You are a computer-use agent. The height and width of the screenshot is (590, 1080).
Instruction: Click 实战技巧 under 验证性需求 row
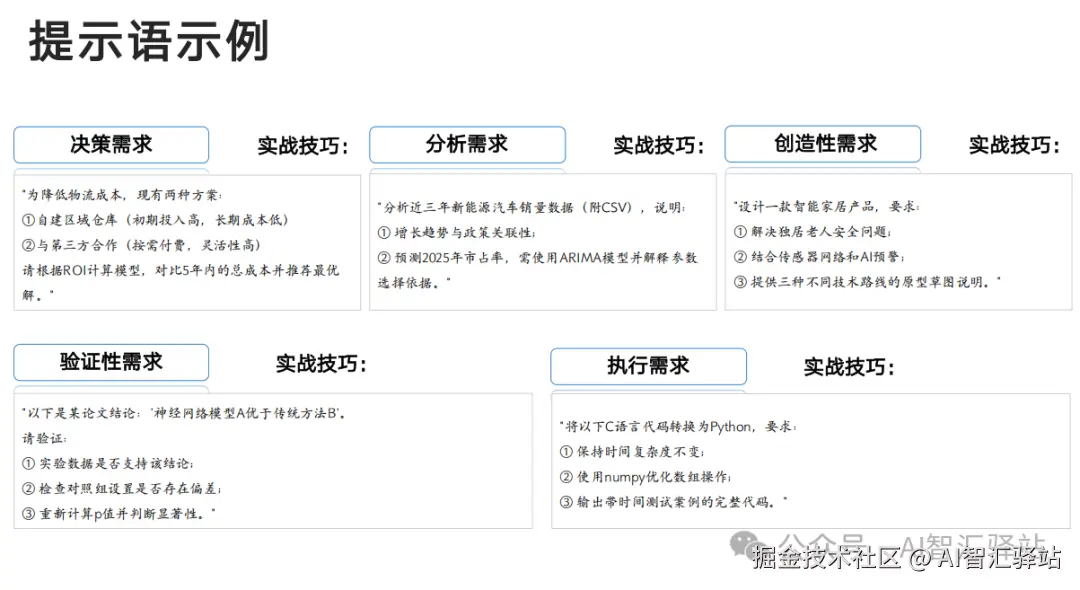pyautogui.click(x=320, y=363)
